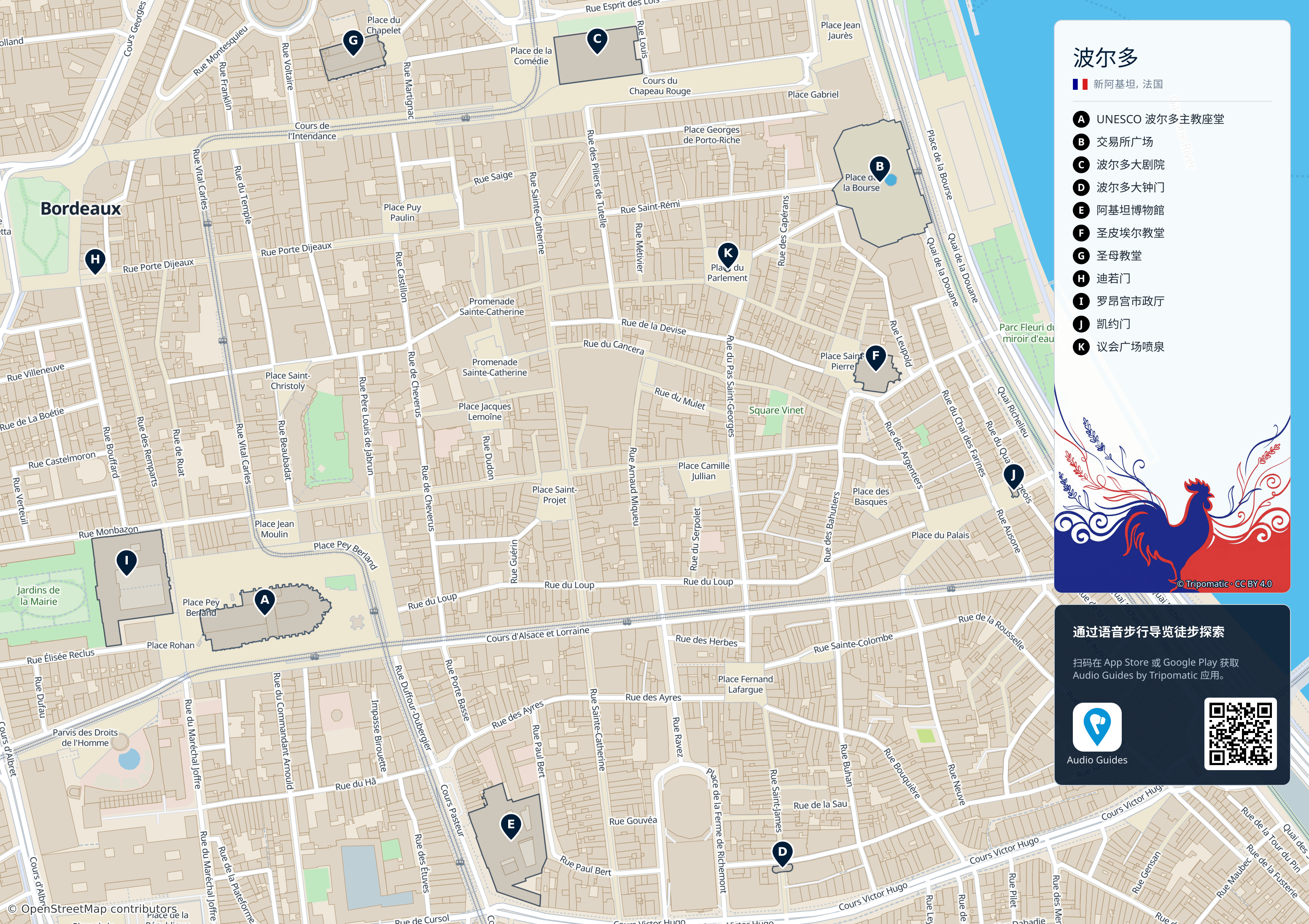This screenshot has width=1309, height=924.
Task: Click the Place Saint-Christoly label
Action: click(287, 381)
